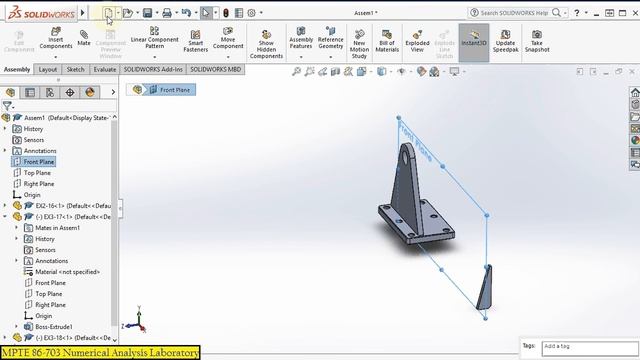
Task: Click Reference Geometry
Action: click(x=331, y=38)
